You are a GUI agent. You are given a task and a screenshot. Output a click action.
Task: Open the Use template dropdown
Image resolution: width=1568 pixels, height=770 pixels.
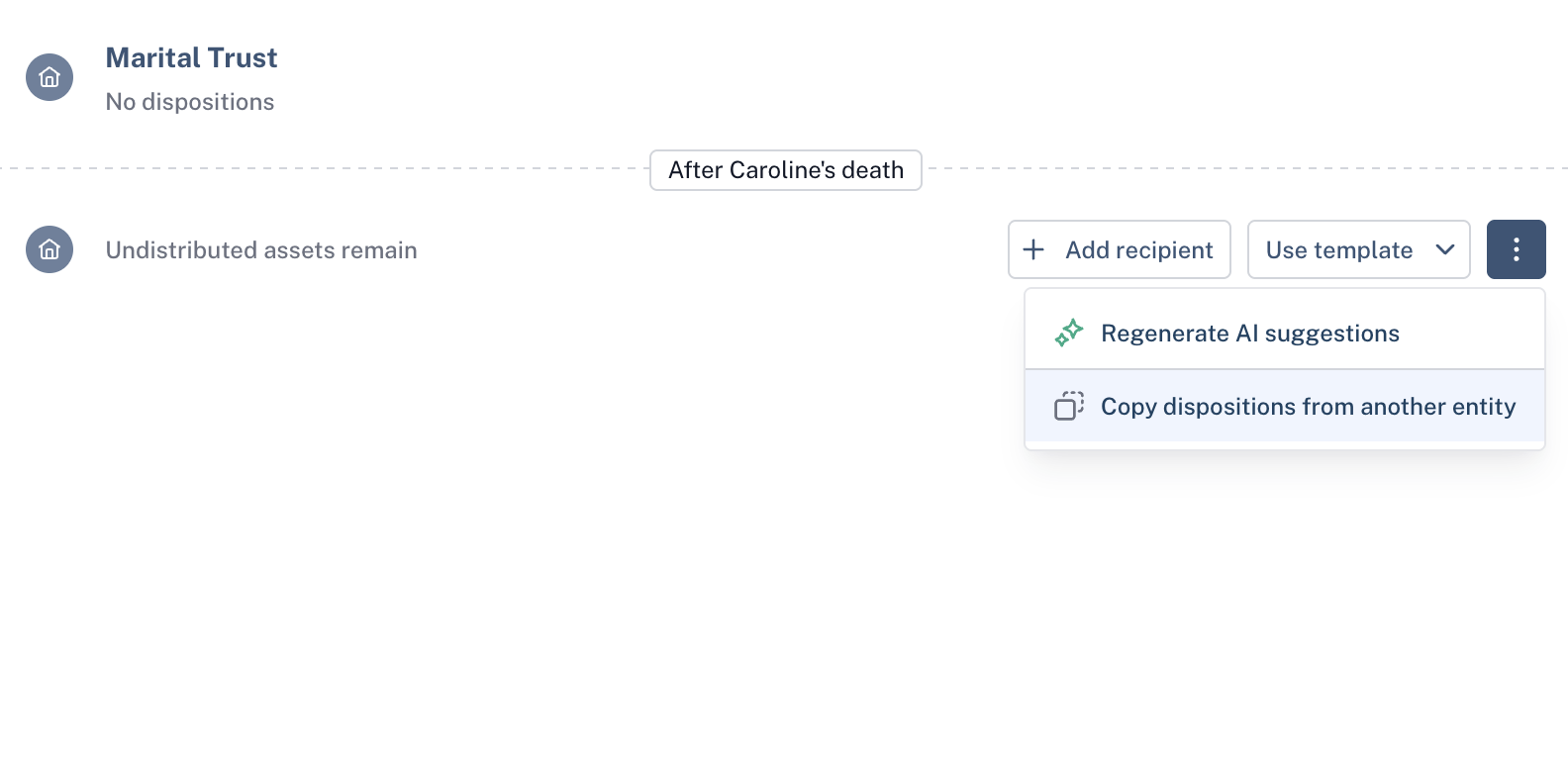1358,249
